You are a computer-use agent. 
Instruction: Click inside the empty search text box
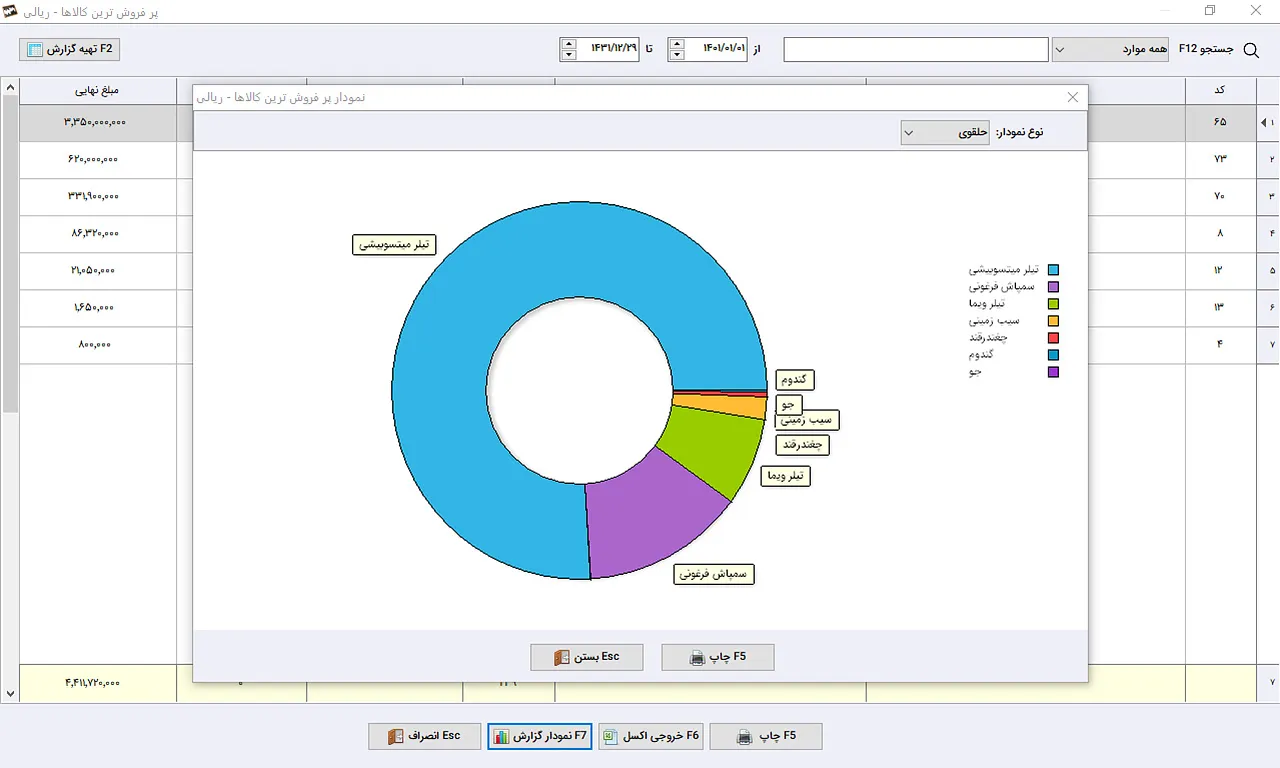tap(916, 49)
